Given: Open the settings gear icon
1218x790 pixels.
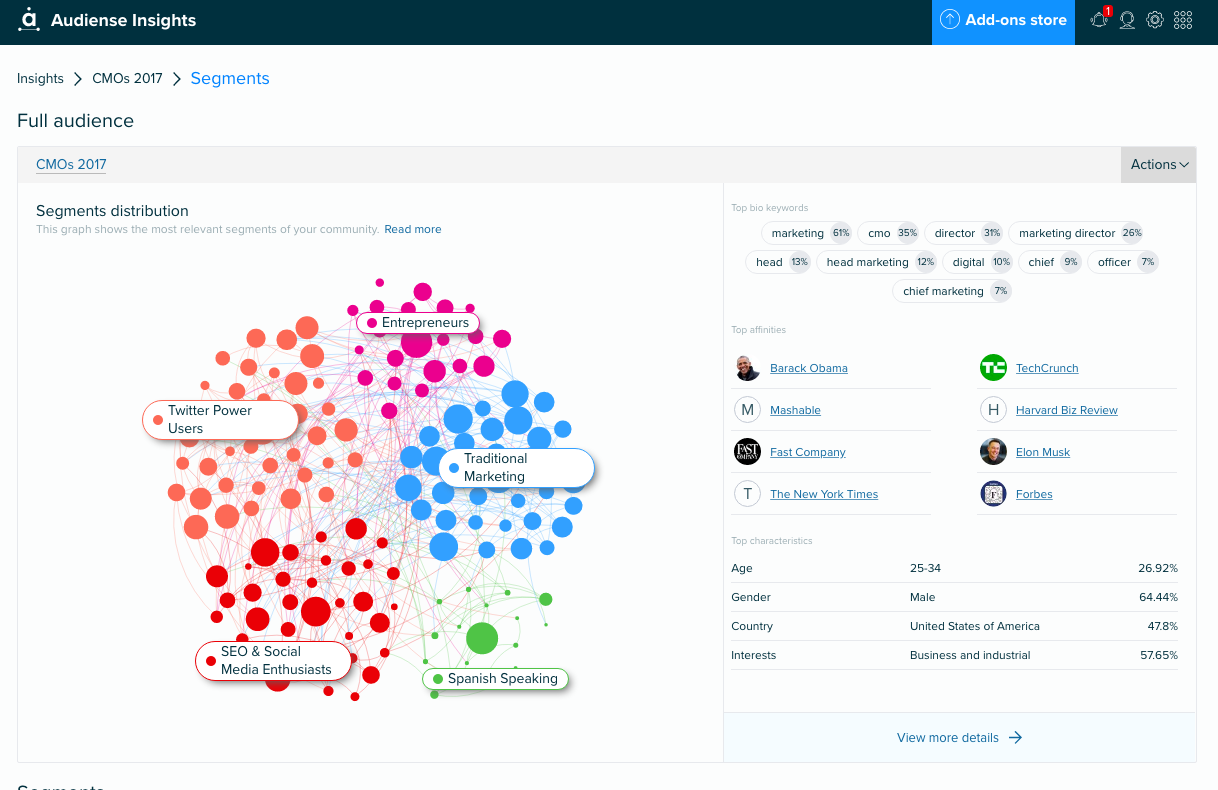Looking at the screenshot, I should click(1155, 20).
